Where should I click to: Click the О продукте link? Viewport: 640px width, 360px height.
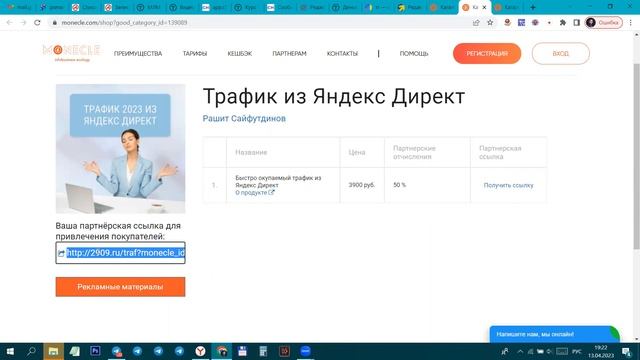pyautogui.click(x=251, y=192)
